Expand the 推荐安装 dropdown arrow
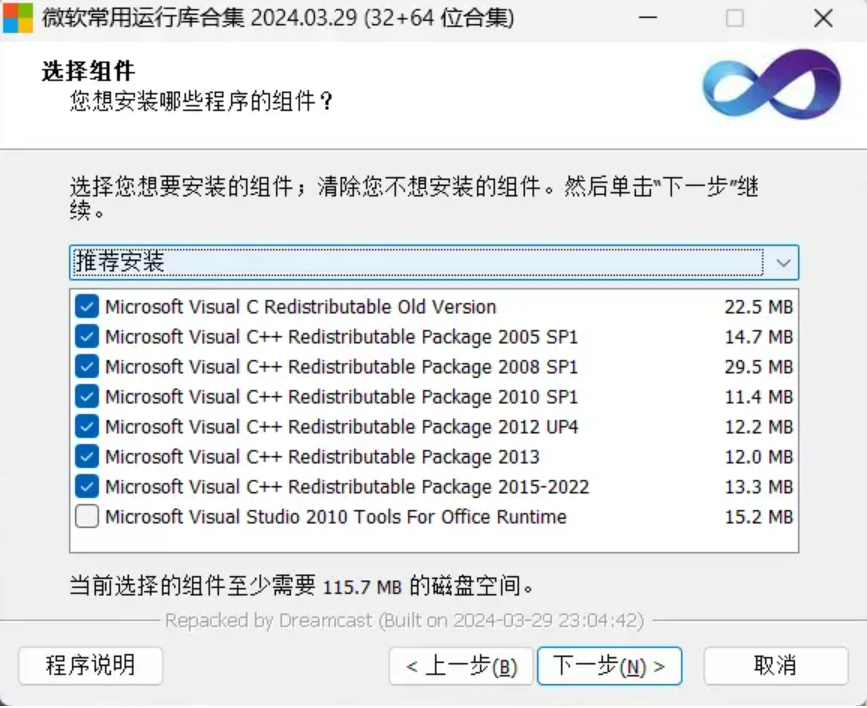Viewport: 867px width, 708px height. tap(783, 263)
